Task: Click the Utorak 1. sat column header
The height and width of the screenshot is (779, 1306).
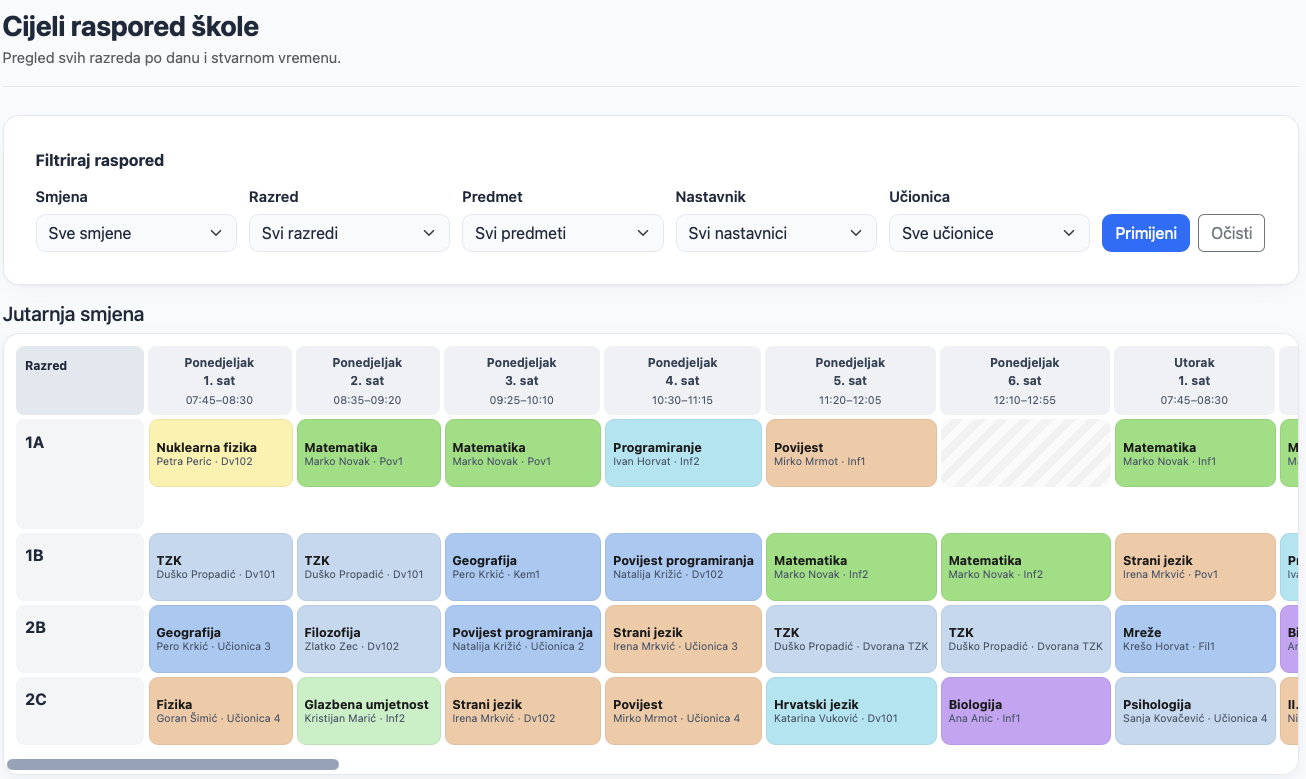Action: pyautogui.click(x=1195, y=381)
